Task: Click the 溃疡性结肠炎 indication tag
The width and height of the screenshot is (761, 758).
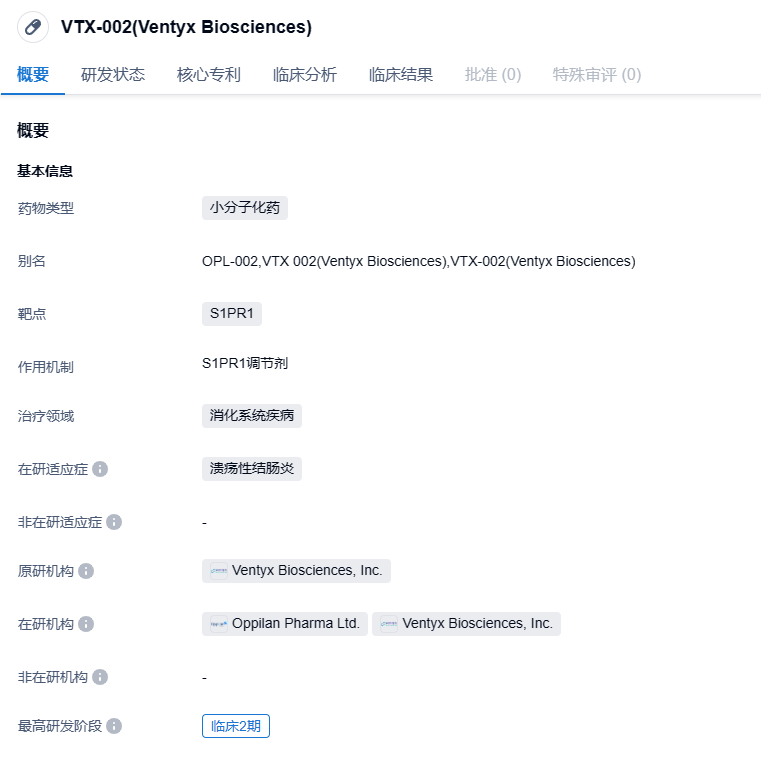Action: pos(252,469)
